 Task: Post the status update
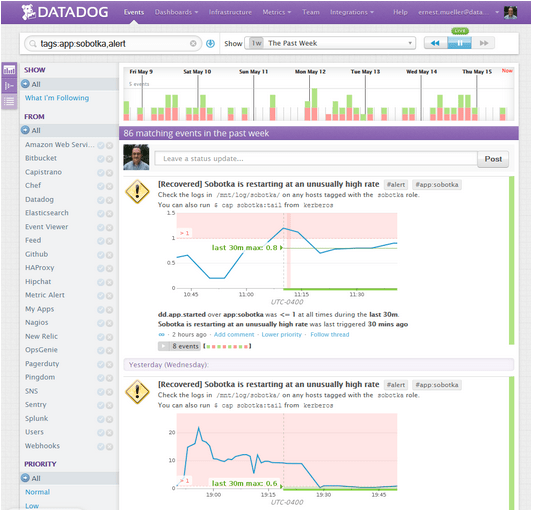pos(493,159)
